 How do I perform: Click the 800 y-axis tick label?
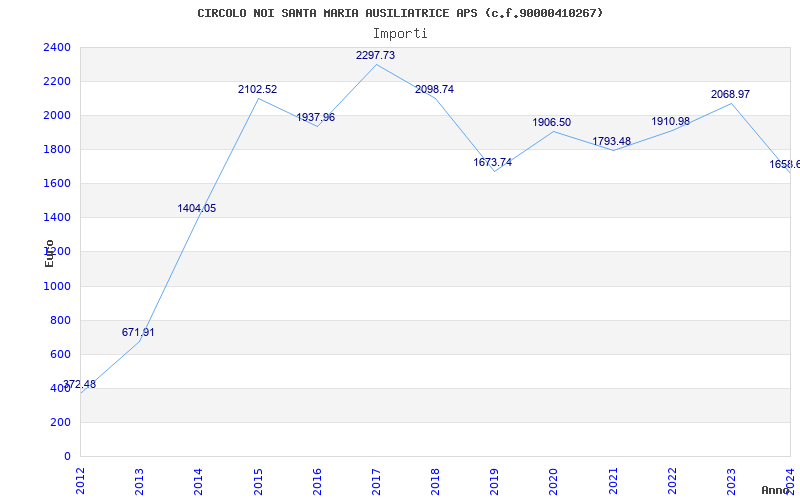(x=61, y=320)
